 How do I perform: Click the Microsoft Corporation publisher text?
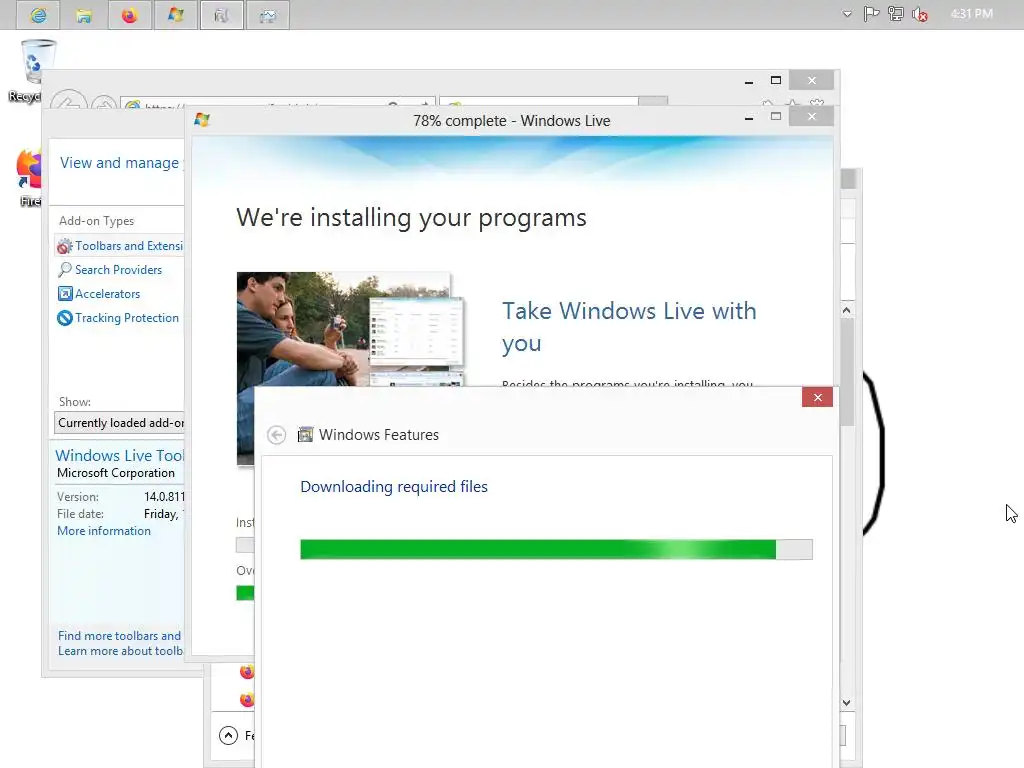click(x=116, y=473)
